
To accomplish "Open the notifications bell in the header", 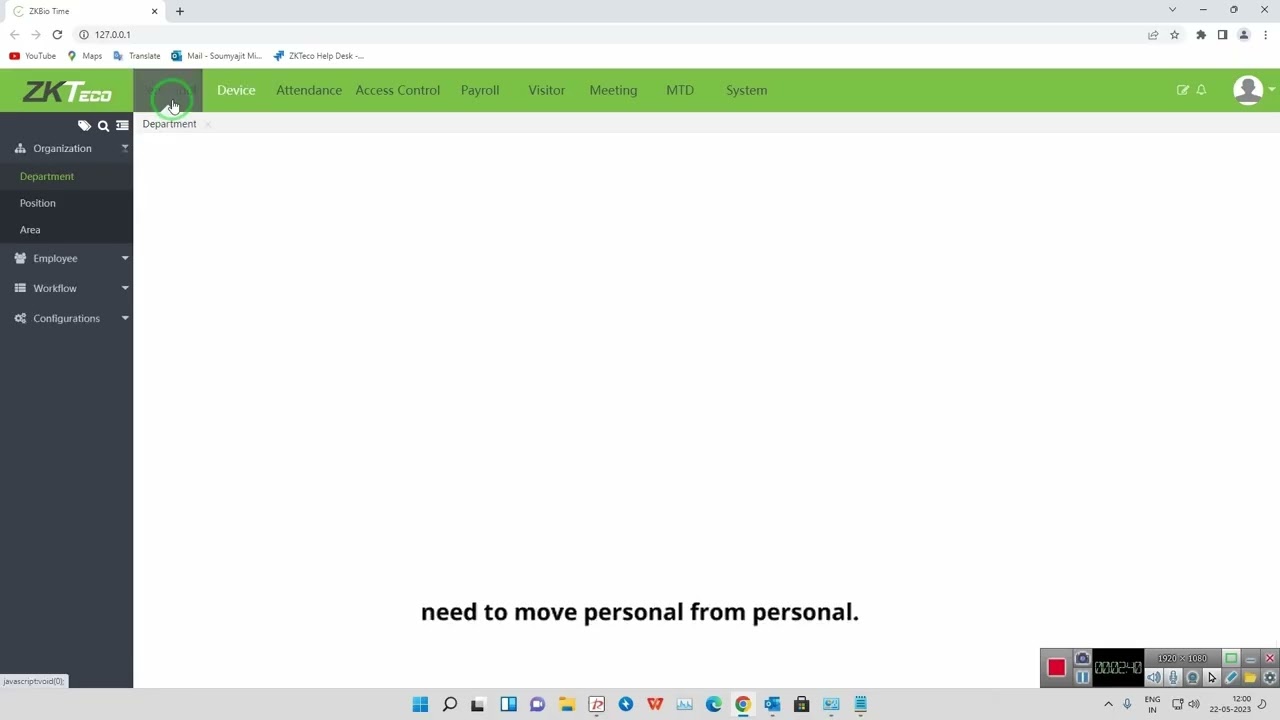I will point(1201,90).
